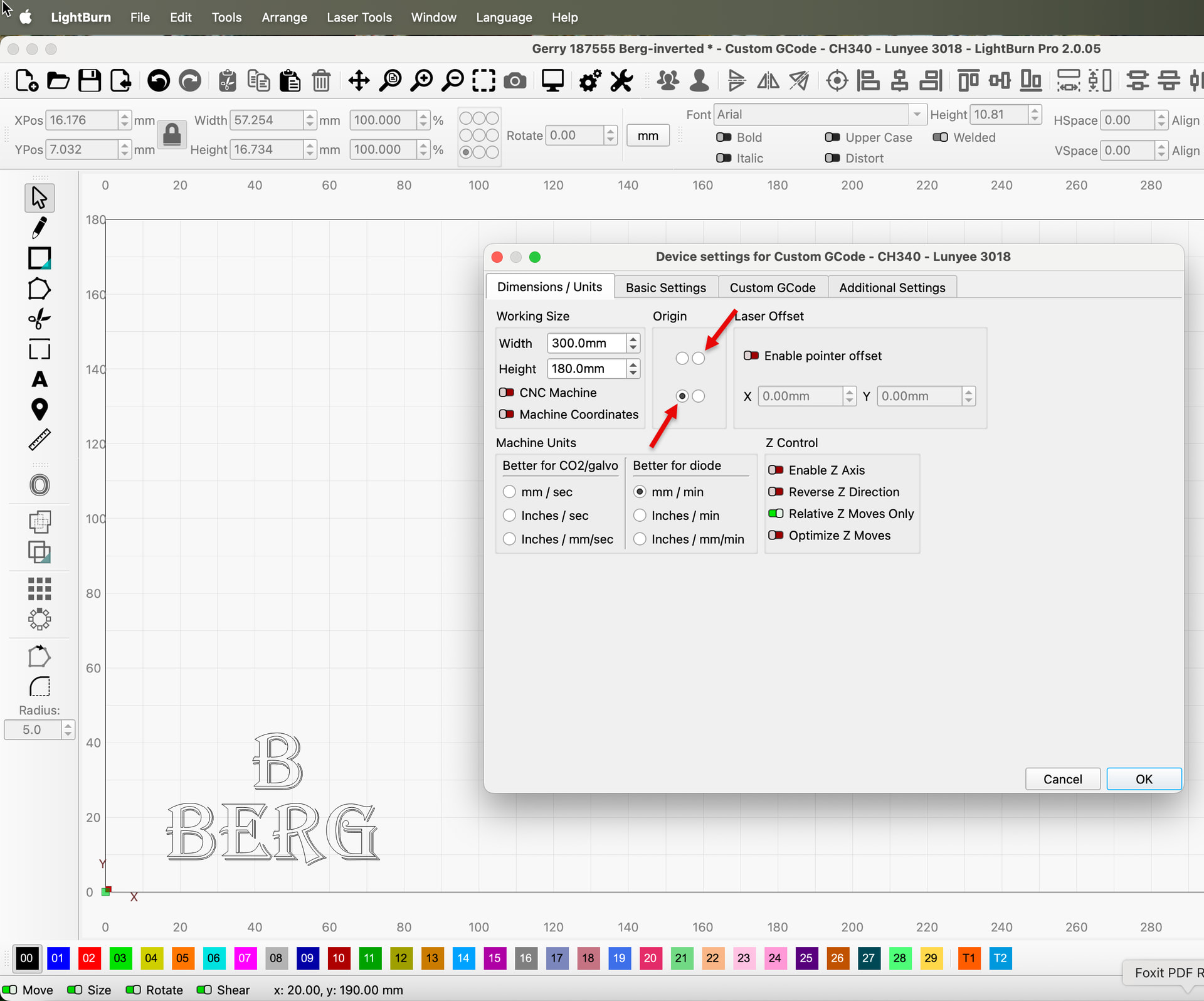Select the Draw Lines pencil tool
The image size is (1204, 1001).
tap(39, 228)
